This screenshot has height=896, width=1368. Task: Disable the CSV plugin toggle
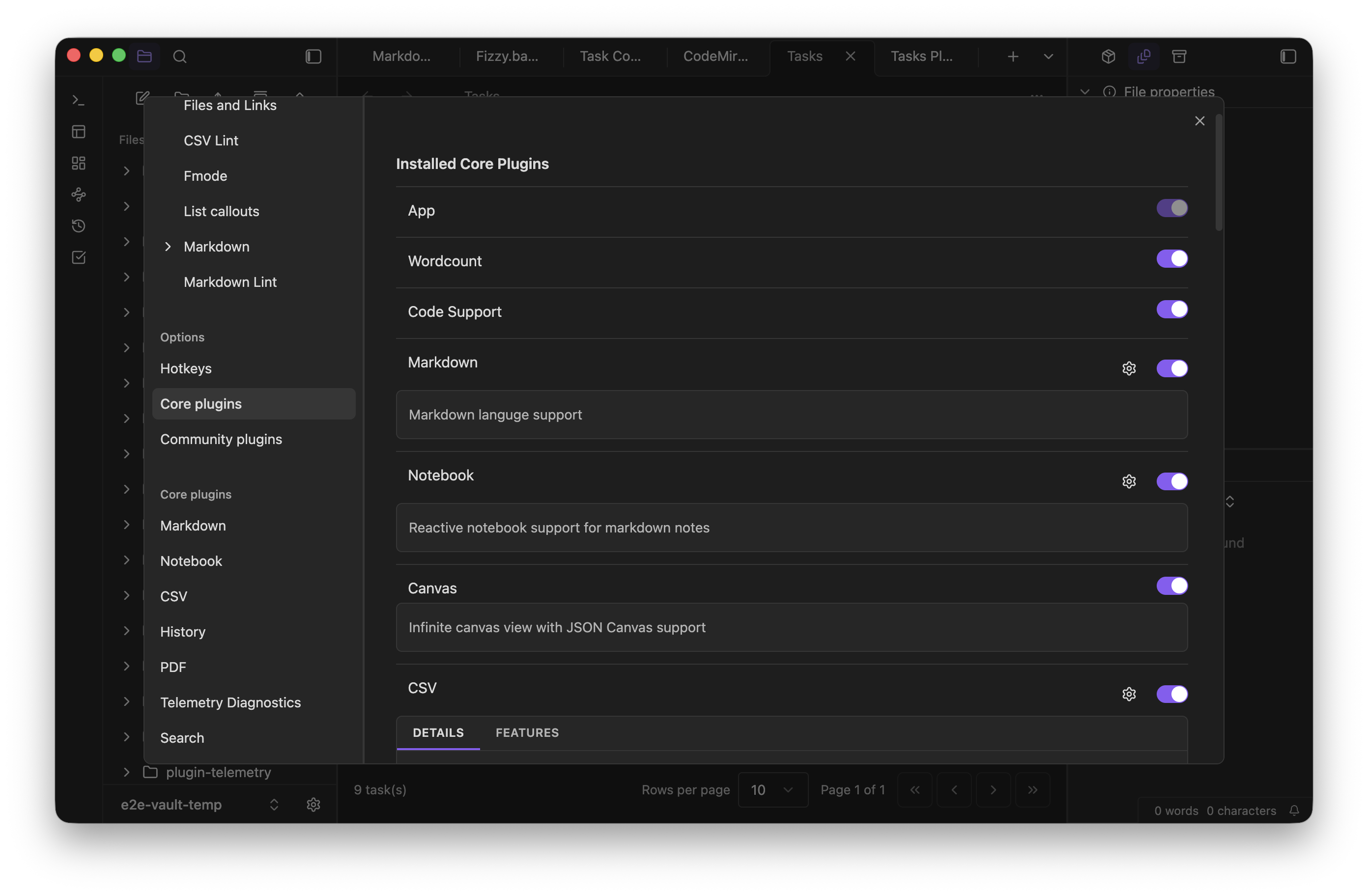(1172, 694)
